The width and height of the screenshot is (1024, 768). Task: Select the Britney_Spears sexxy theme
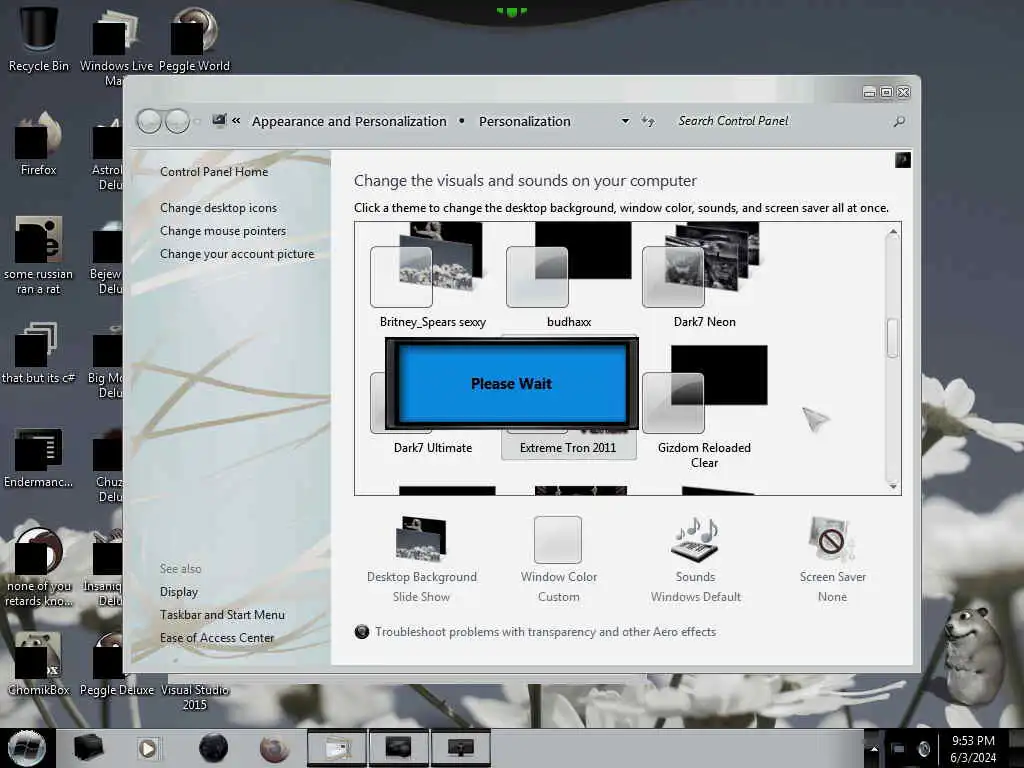[x=432, y=275]
